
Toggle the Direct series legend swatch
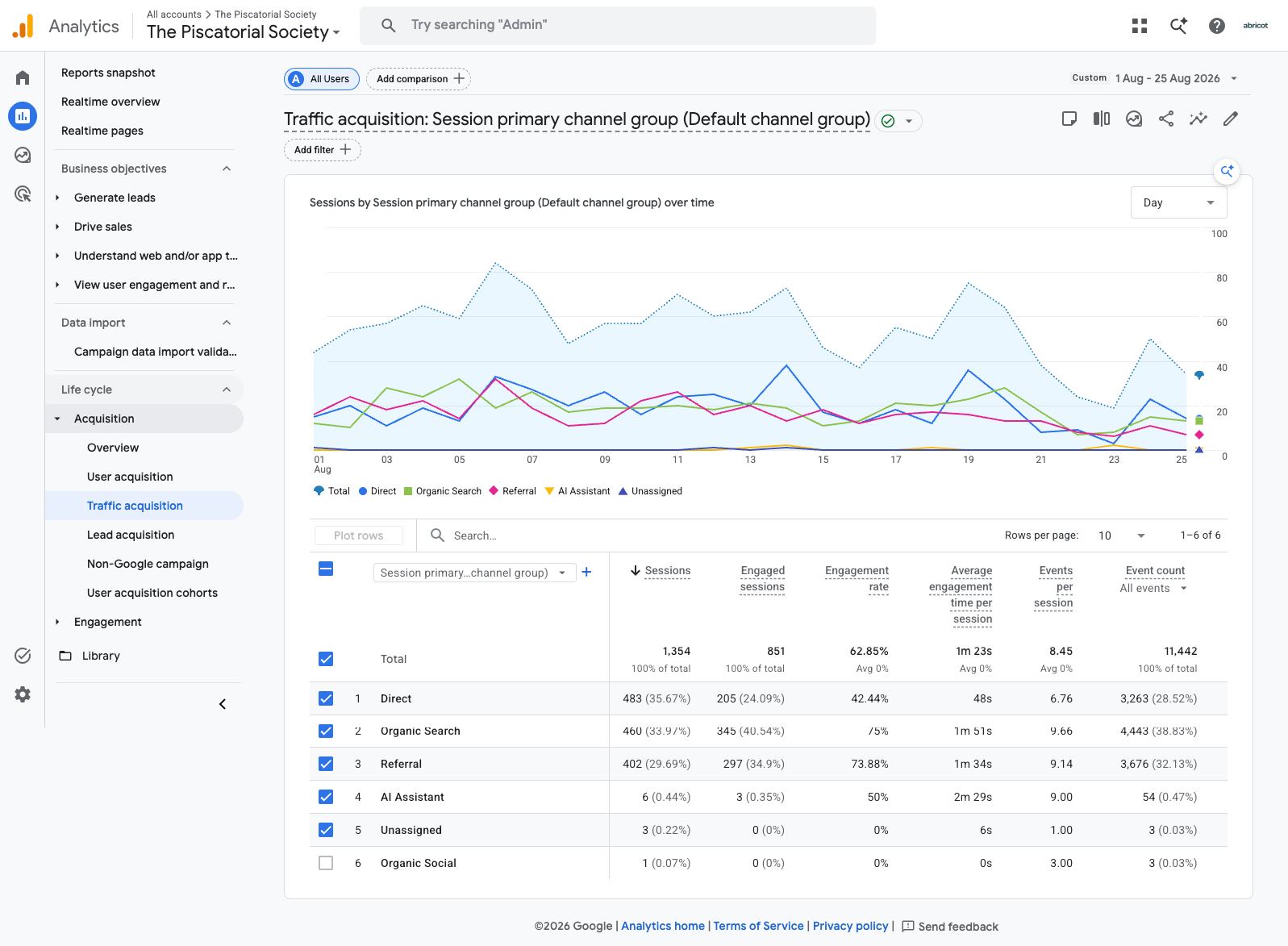pos(363,491)
